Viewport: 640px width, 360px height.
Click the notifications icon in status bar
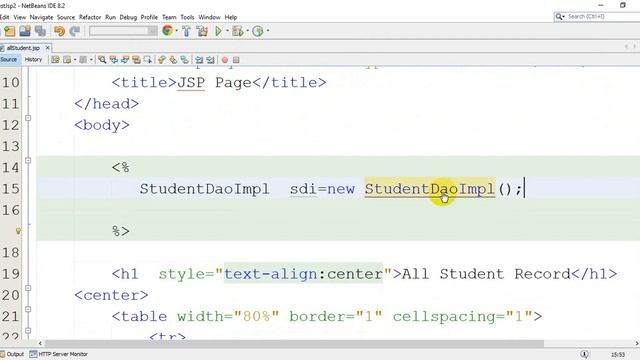point(584,354)
